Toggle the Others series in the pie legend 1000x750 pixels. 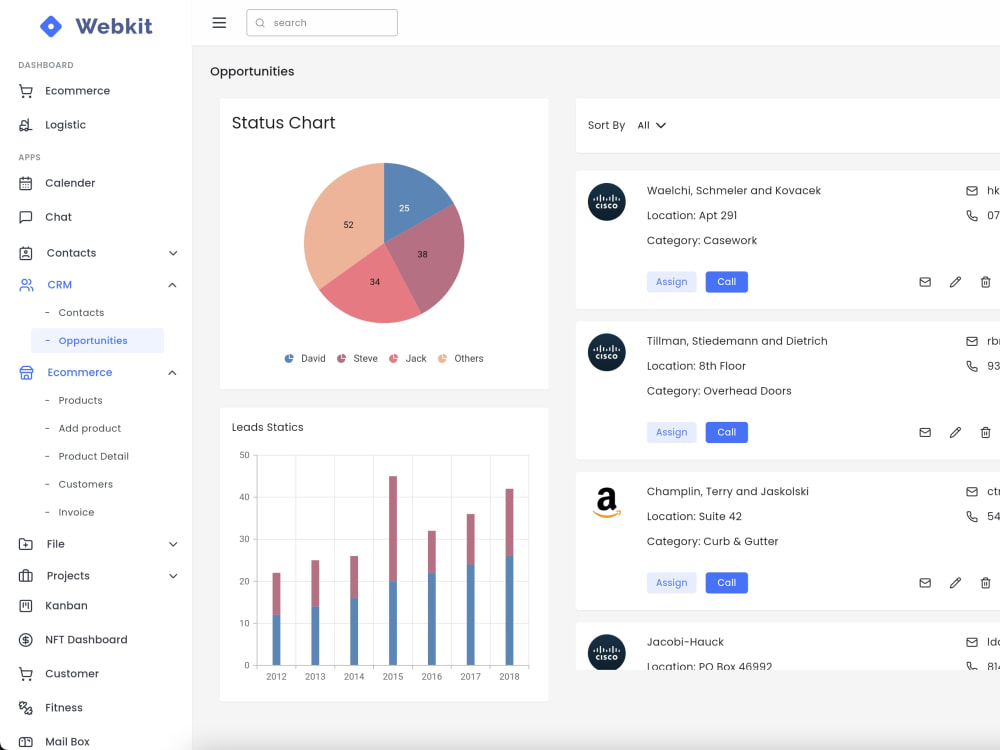(x=460, y=359)
